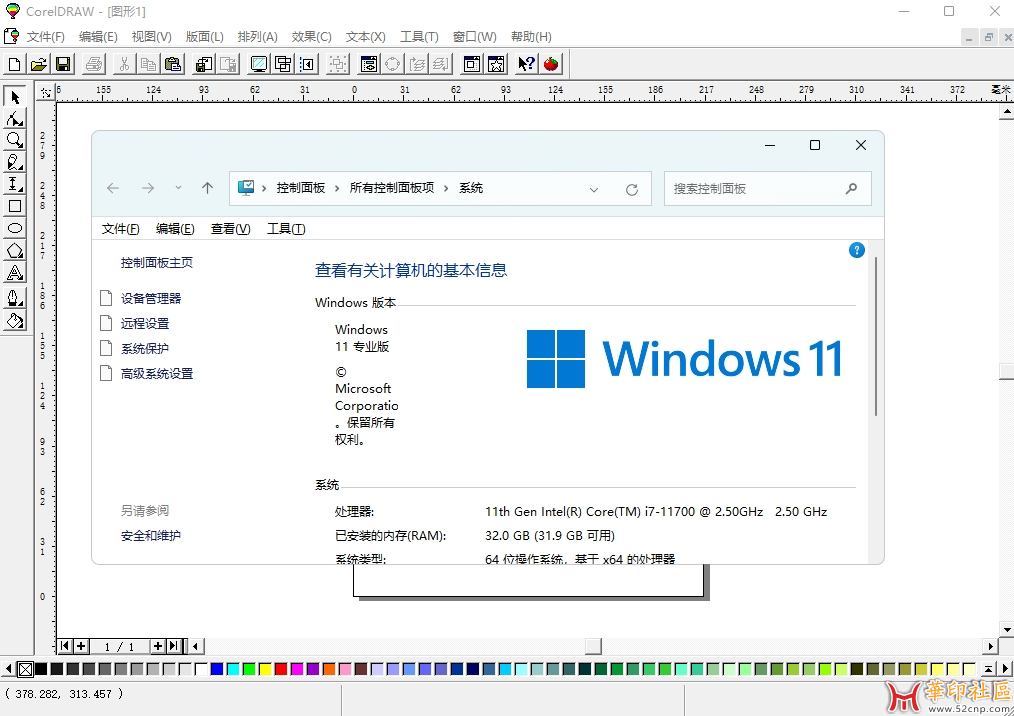Open the 窗口(W) menu
Viewport: 1014px width, 716px height.
pos(475,37)
